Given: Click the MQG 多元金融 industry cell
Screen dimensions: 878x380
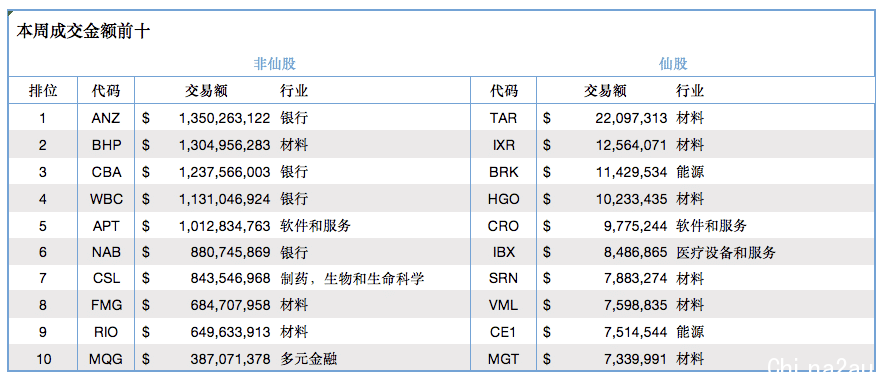Looking at the screenshot, I should pos(309,359).
